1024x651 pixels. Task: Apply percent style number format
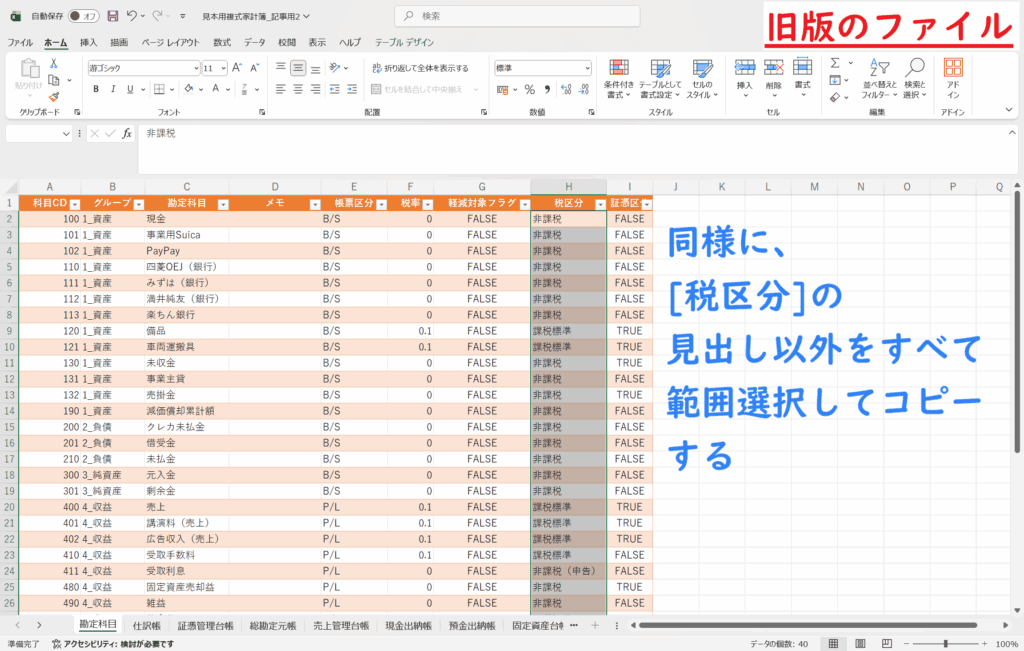pyautogui.click(x=530, y=89)
